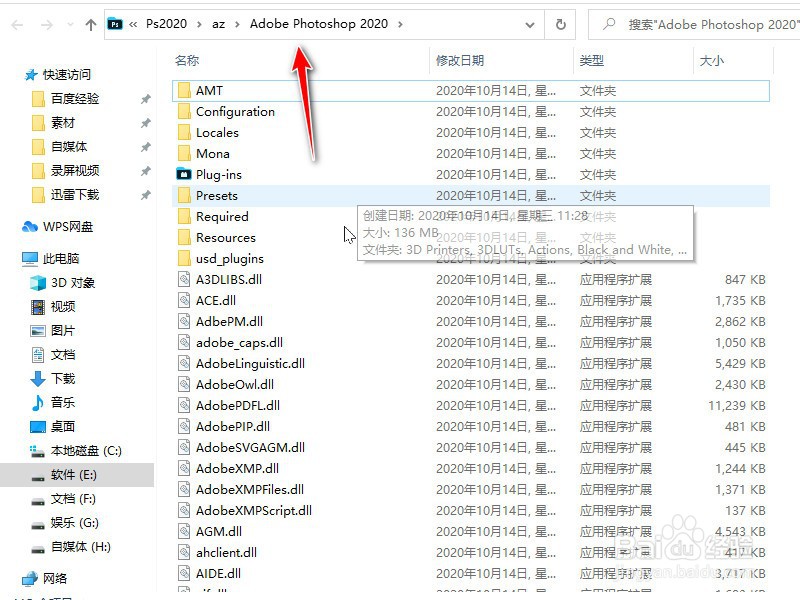Refresh the folder view
The width and height of the screenshot is (800, 600).
561,24
